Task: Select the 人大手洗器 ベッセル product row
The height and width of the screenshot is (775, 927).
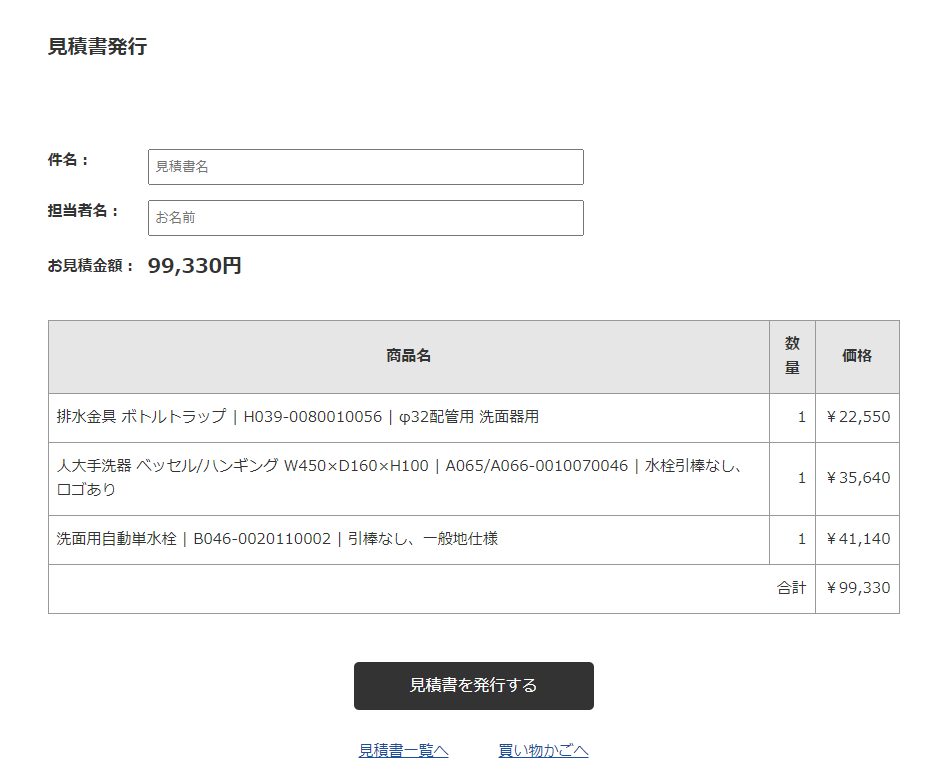Action: (x=400, y=478)
